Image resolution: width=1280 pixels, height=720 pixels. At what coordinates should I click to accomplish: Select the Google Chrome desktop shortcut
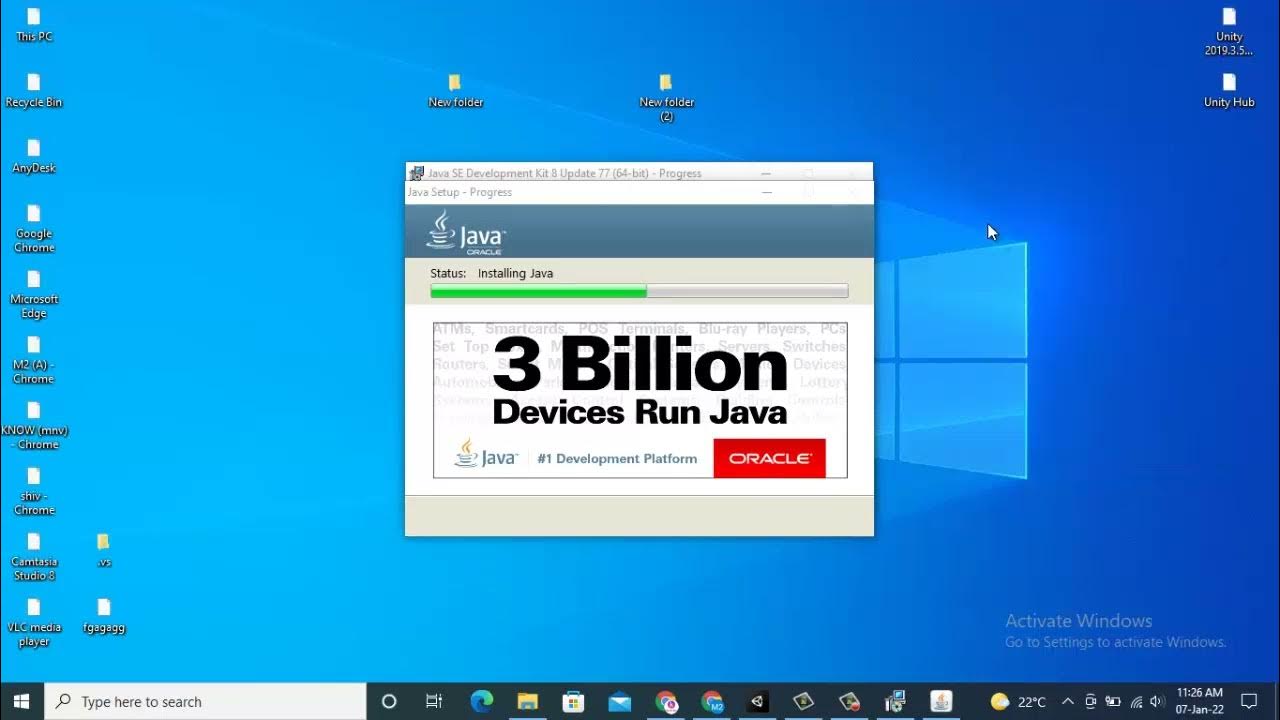34,228
